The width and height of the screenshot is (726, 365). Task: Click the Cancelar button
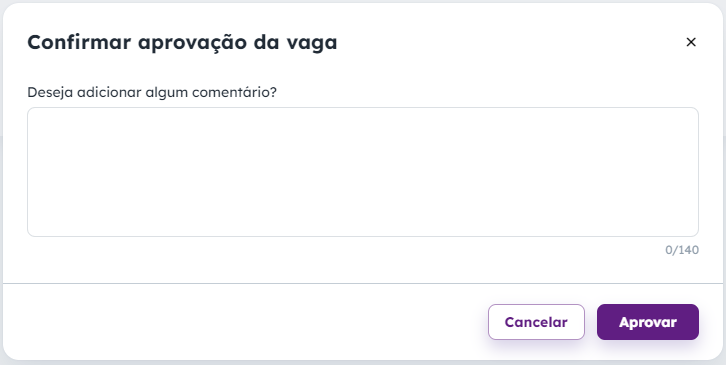click(x=536, y=322)
